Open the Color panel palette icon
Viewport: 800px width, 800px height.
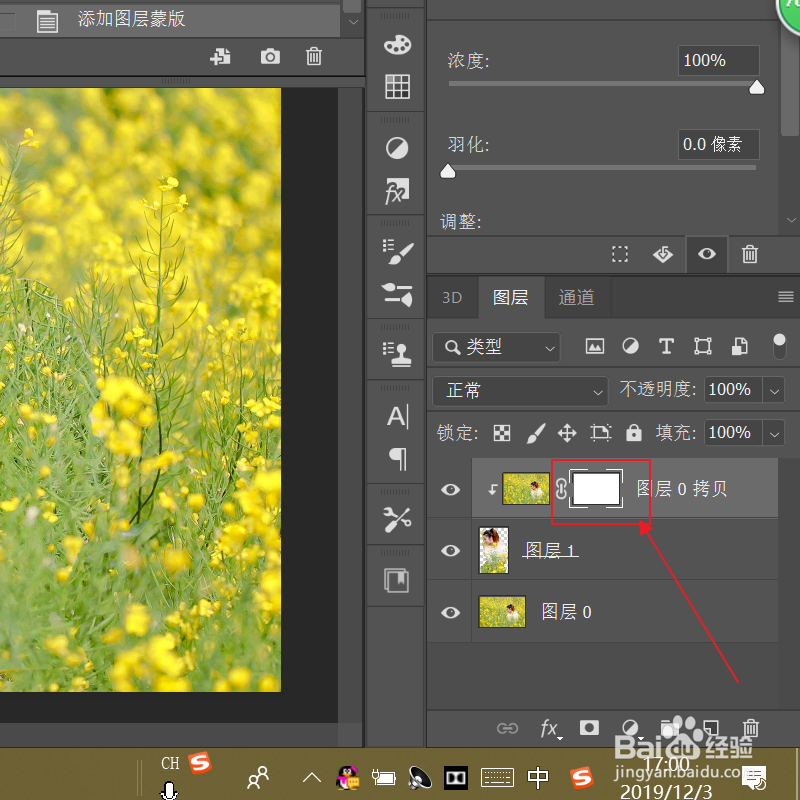(x=397, y=45)
